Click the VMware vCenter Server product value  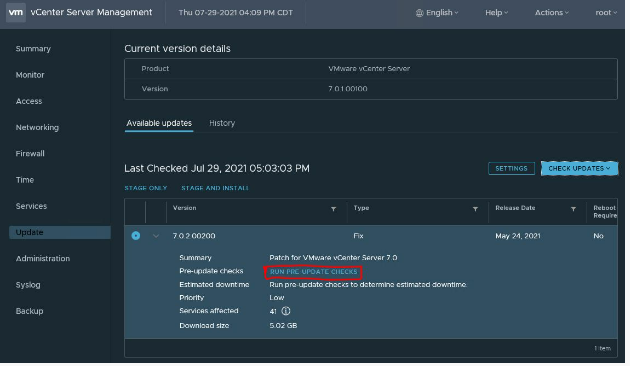(369, 69)
